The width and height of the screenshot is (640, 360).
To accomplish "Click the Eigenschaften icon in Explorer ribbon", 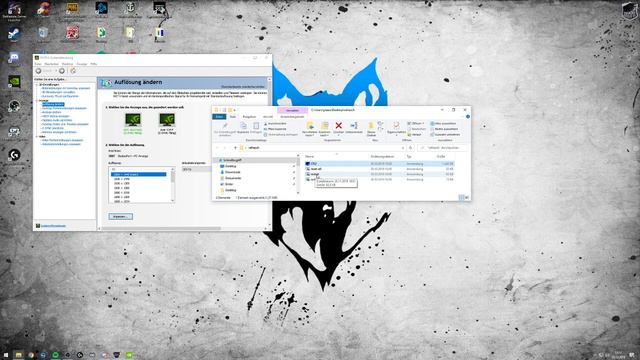I will point(396,125).
